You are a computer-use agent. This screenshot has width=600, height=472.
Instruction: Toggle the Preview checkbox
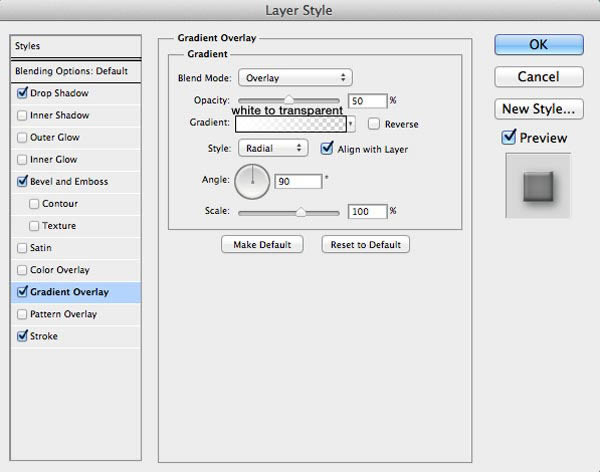click(509, 137)
